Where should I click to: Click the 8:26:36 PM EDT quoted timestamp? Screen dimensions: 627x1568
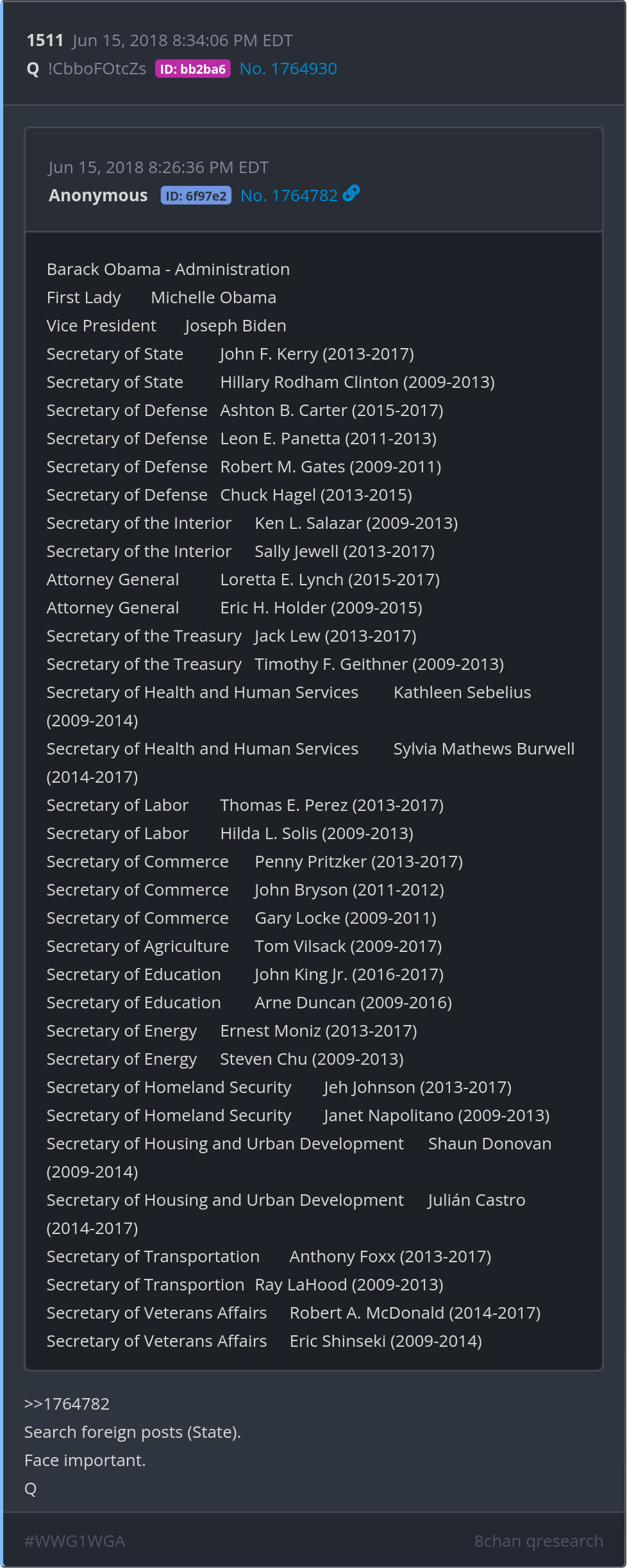(158, 167)
